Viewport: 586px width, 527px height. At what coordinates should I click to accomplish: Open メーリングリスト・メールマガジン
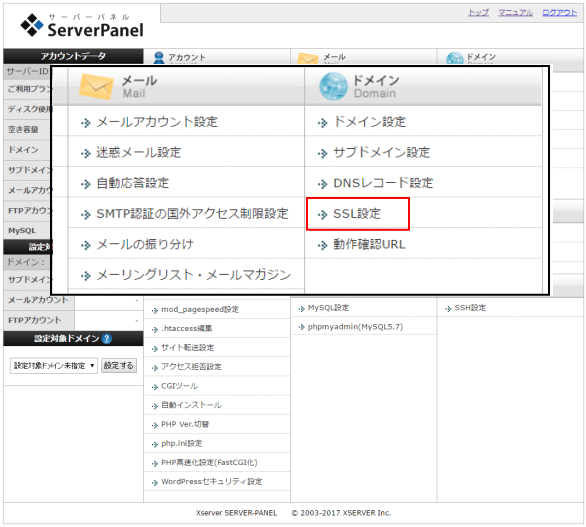point(194,275)
